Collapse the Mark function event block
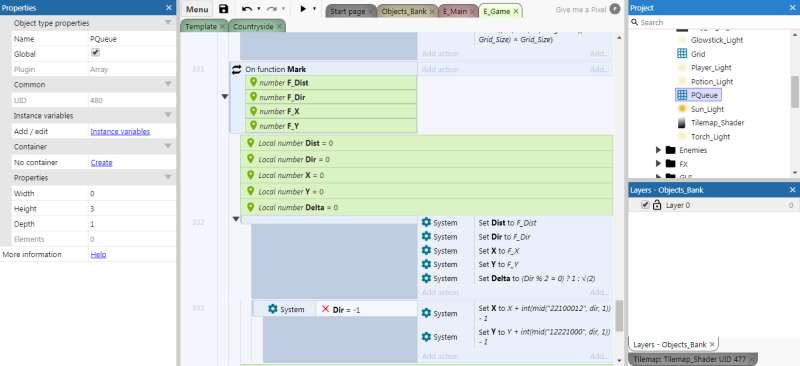Screen dimensions: 800x366 coord(224,96)
